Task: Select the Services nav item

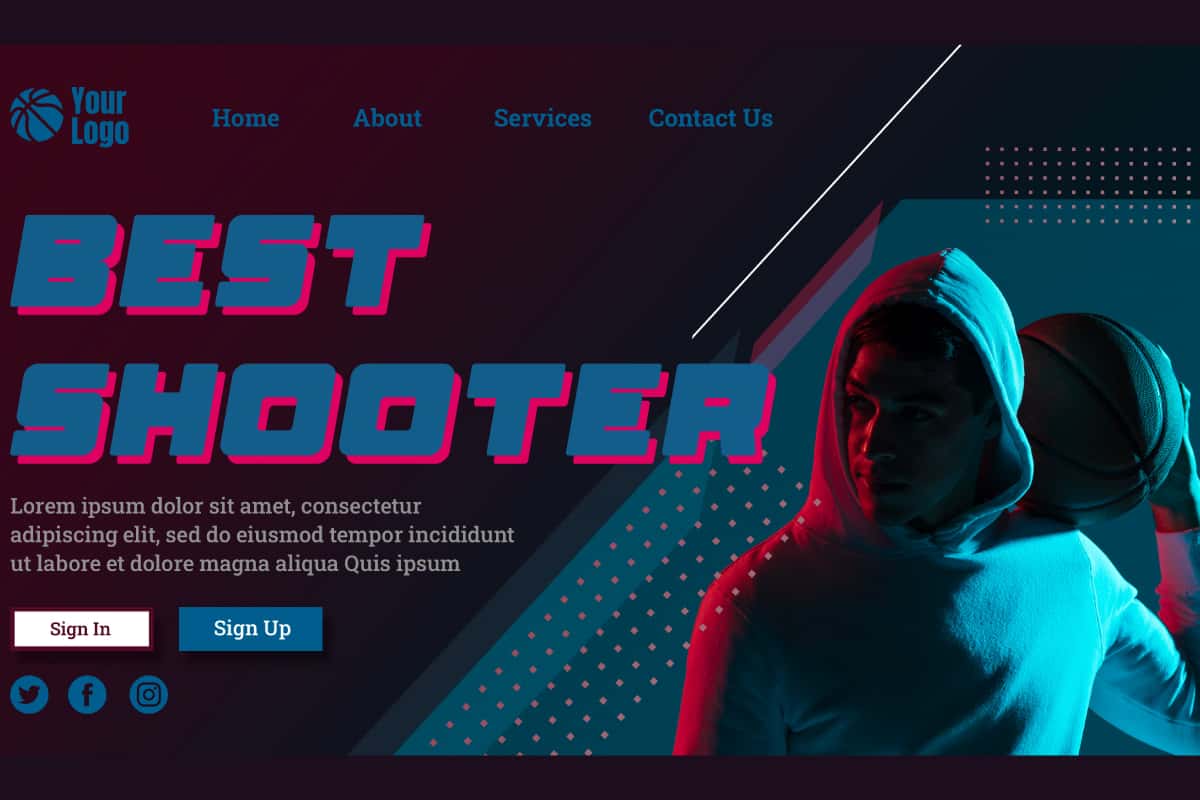Action: tap(542, 118)
